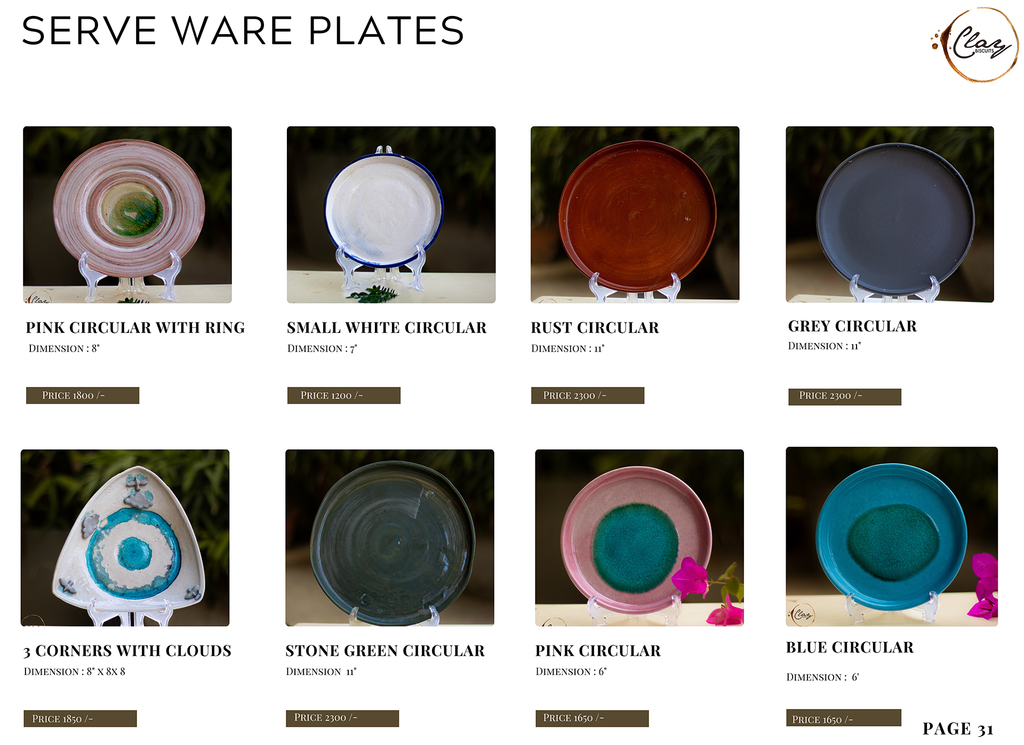Viewport: 1024px width, 745px height.
Task: Click the Price 1200 label
Action: (x=344, y=396)
